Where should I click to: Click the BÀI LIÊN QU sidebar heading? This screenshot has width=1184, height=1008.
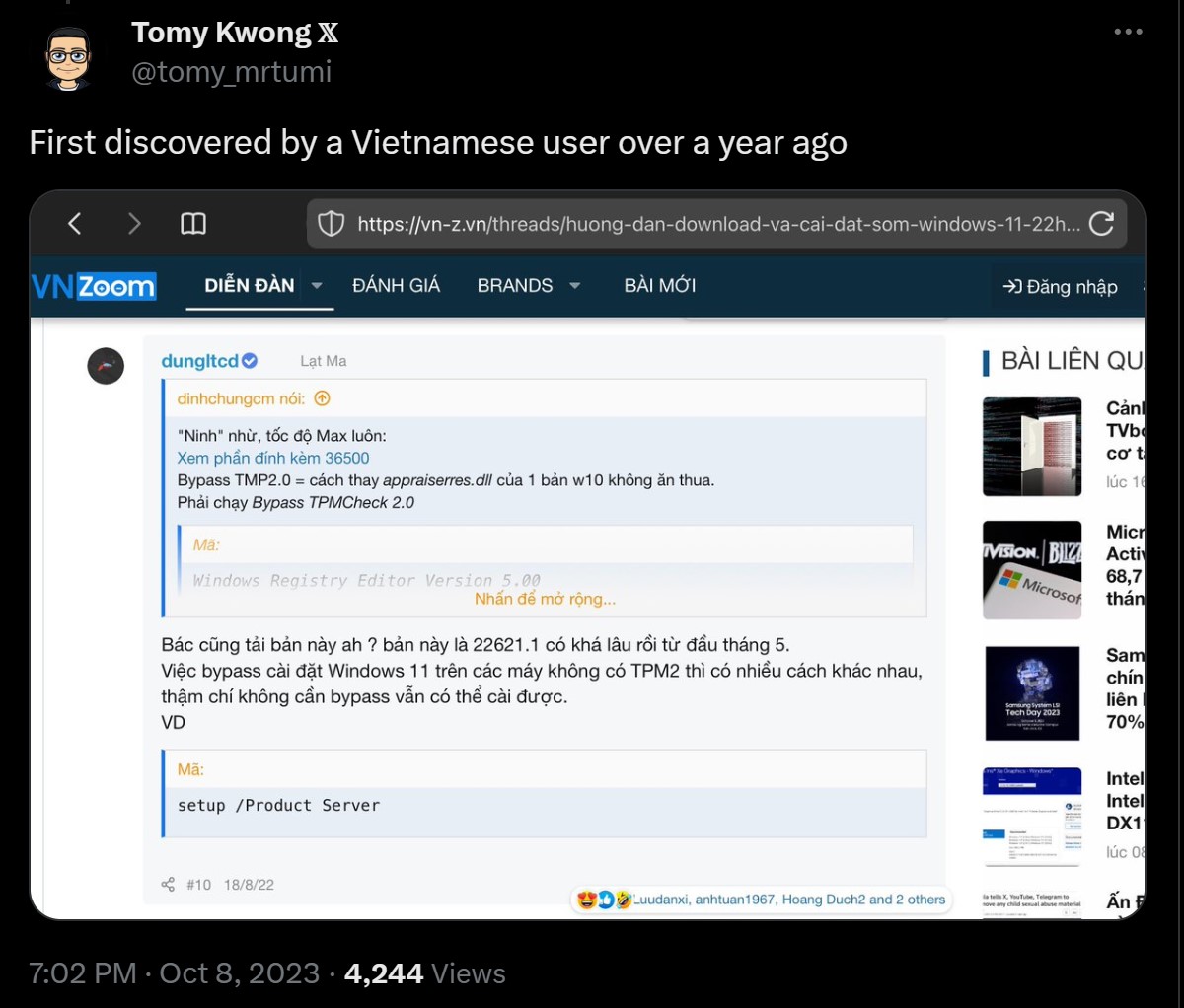(1072, 361)
